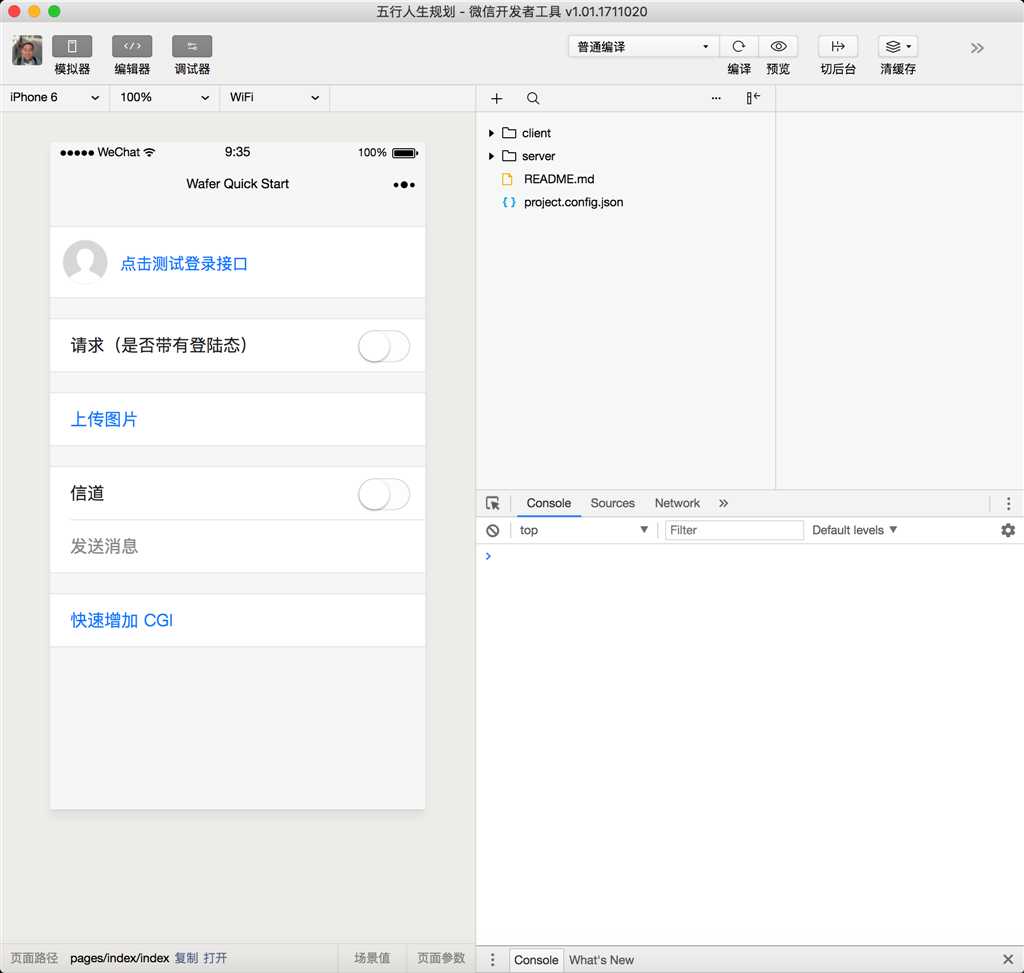This screenshot has height=973, width=1024.
Task: Open the top context dropdown in console
Action: [583, 530]
